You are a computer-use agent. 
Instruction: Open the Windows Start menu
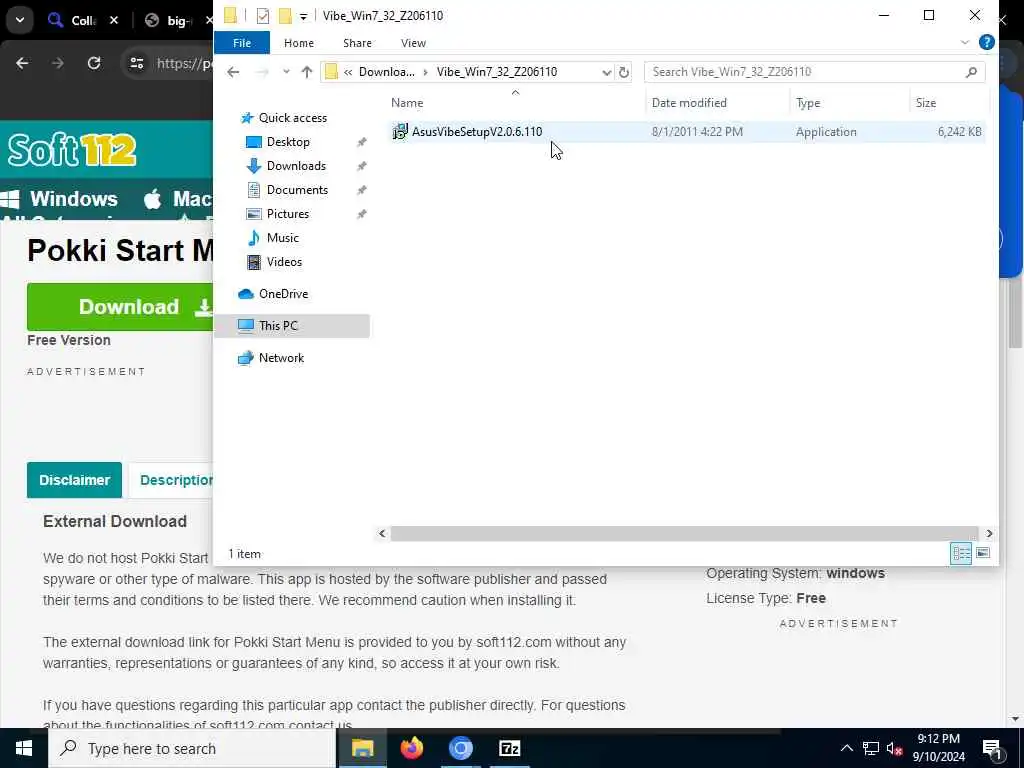point(24,748)
